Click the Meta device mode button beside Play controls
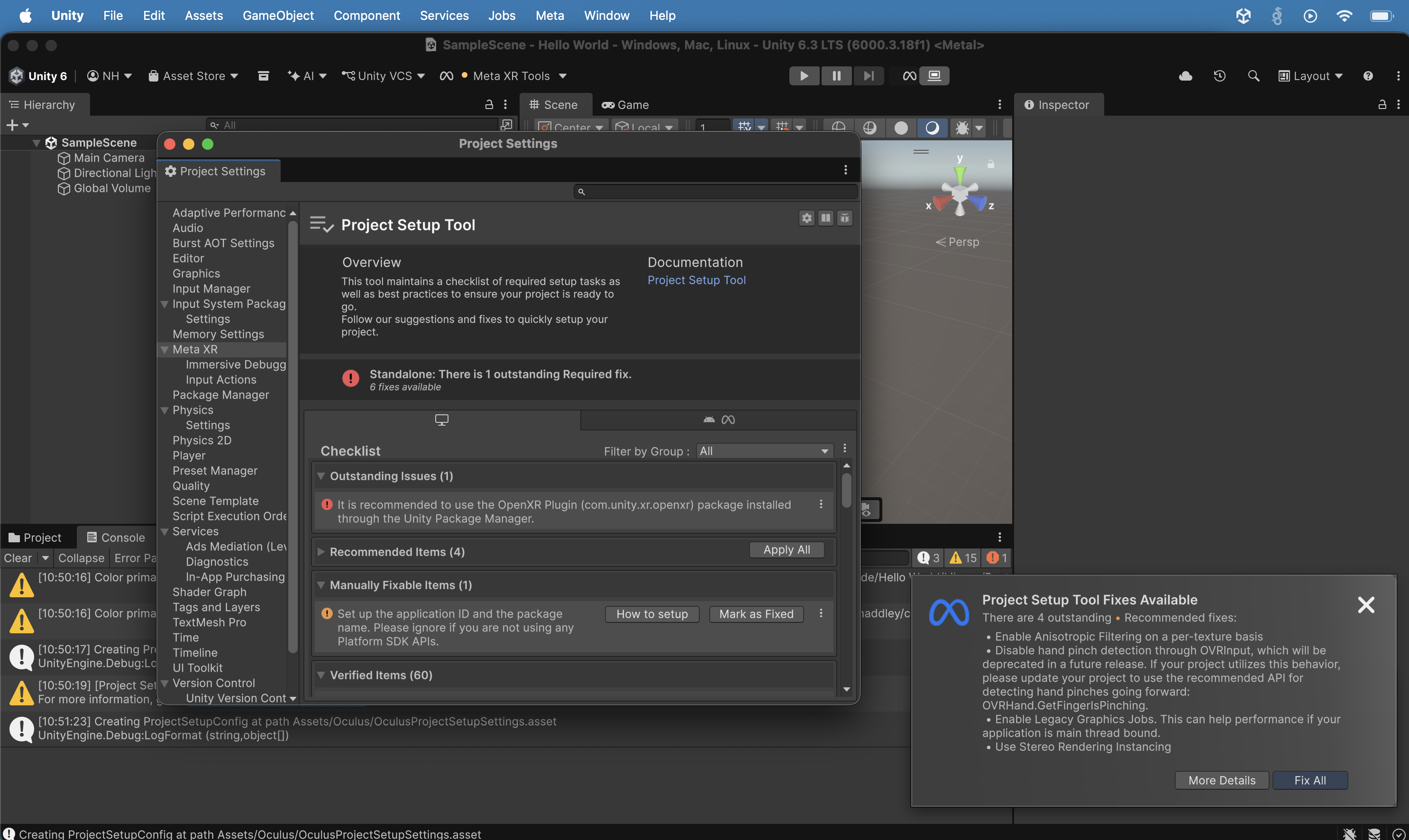The height and width of the screenshot is (840, 1409). coord(909,76)
